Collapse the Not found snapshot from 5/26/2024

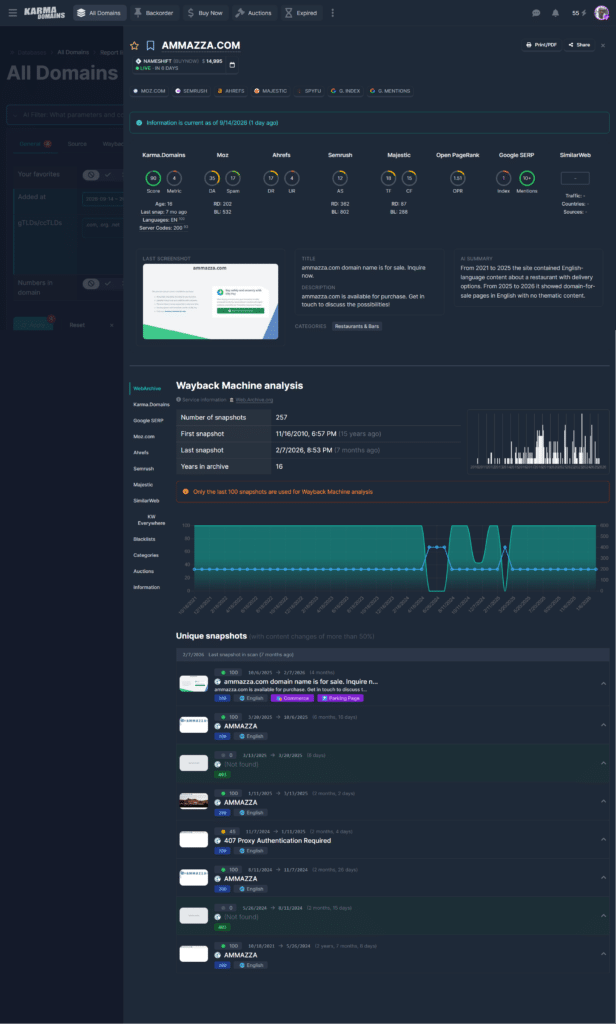coord(604,916)
